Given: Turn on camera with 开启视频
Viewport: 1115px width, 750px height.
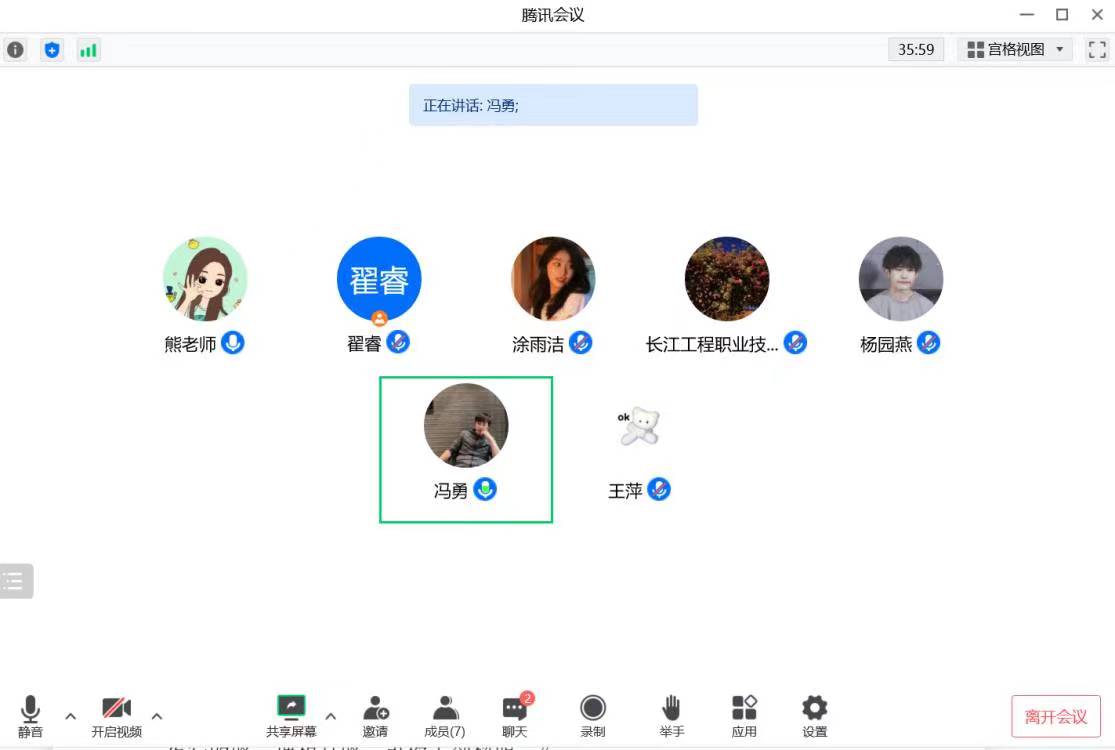Looking at the screenshot, I should pos(117,716).
